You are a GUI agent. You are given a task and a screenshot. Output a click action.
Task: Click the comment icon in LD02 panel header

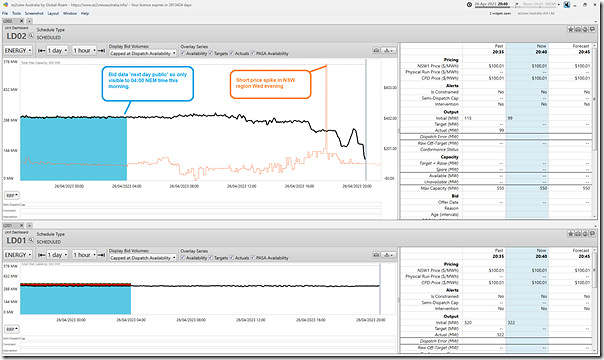(x=592, y=29)
